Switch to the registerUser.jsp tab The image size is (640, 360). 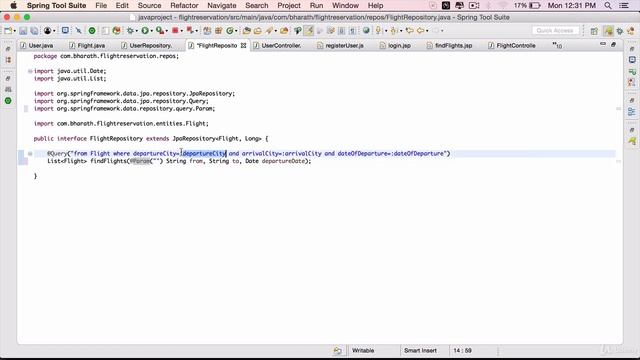point(340,46)
